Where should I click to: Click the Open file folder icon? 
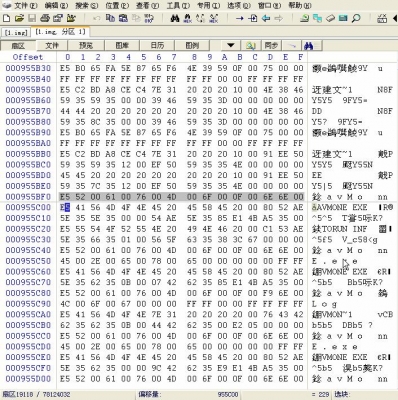pos(19,18)
